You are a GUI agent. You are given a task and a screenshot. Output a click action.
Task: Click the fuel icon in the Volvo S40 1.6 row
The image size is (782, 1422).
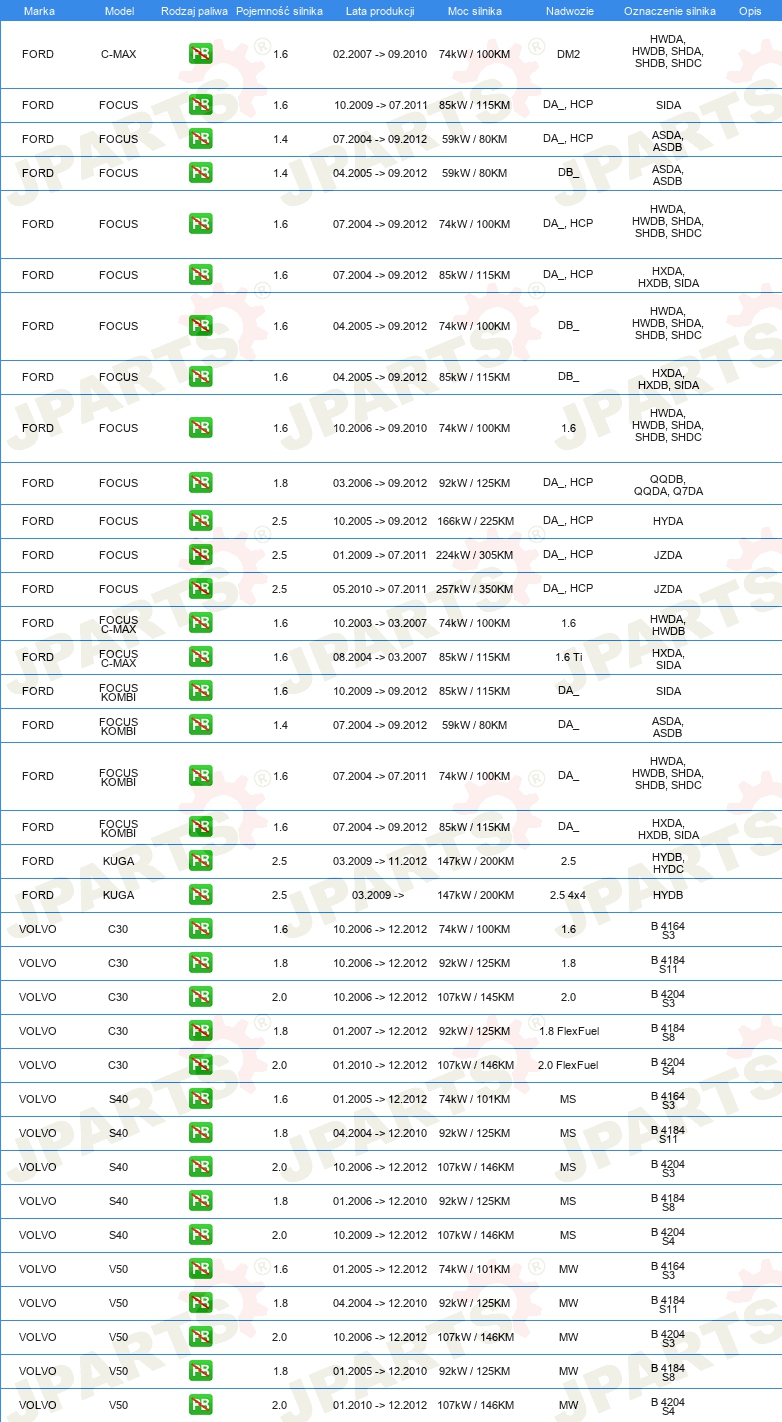(x=200, y=1099)
